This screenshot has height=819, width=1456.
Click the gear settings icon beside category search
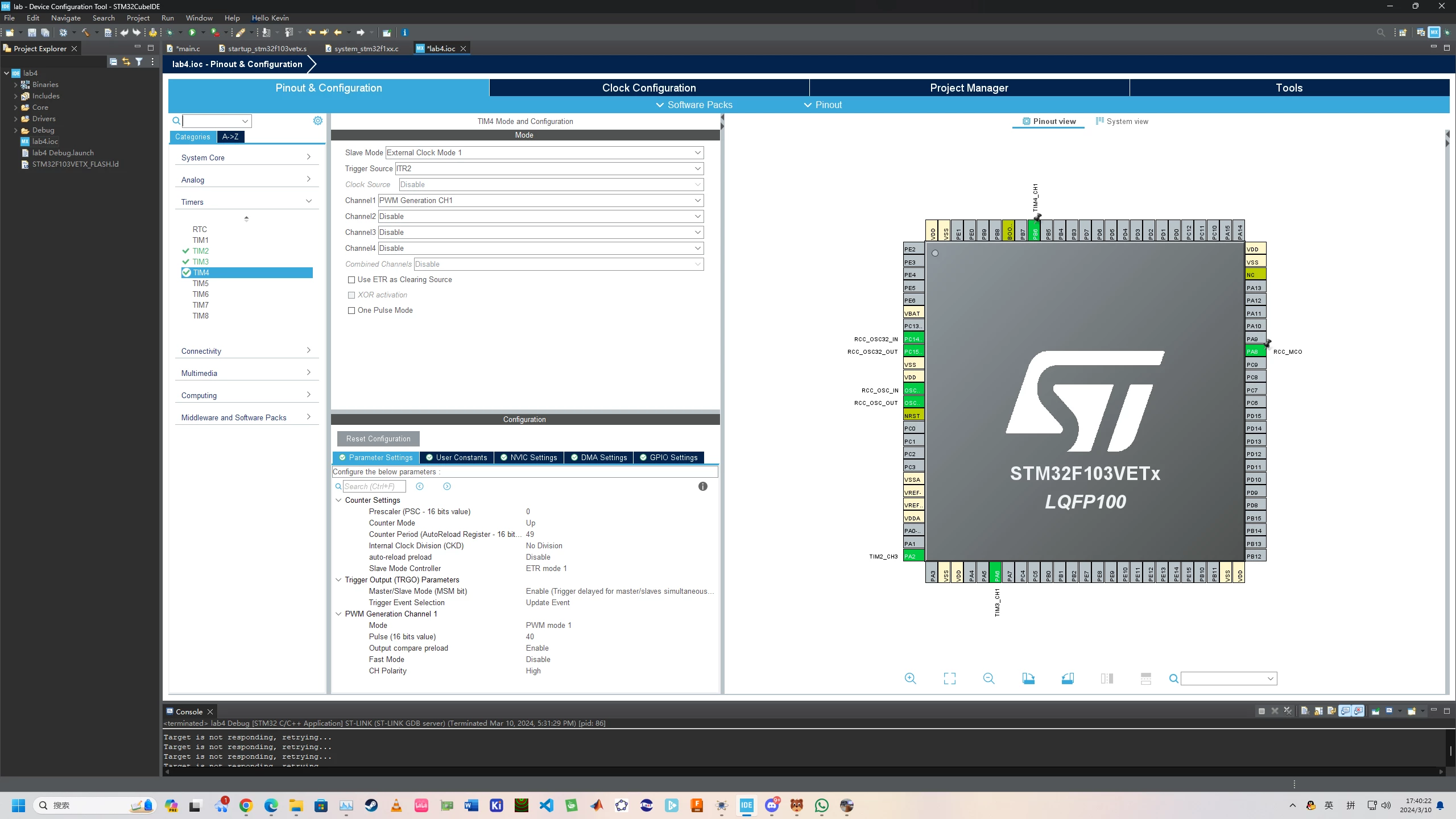[318, 121]
